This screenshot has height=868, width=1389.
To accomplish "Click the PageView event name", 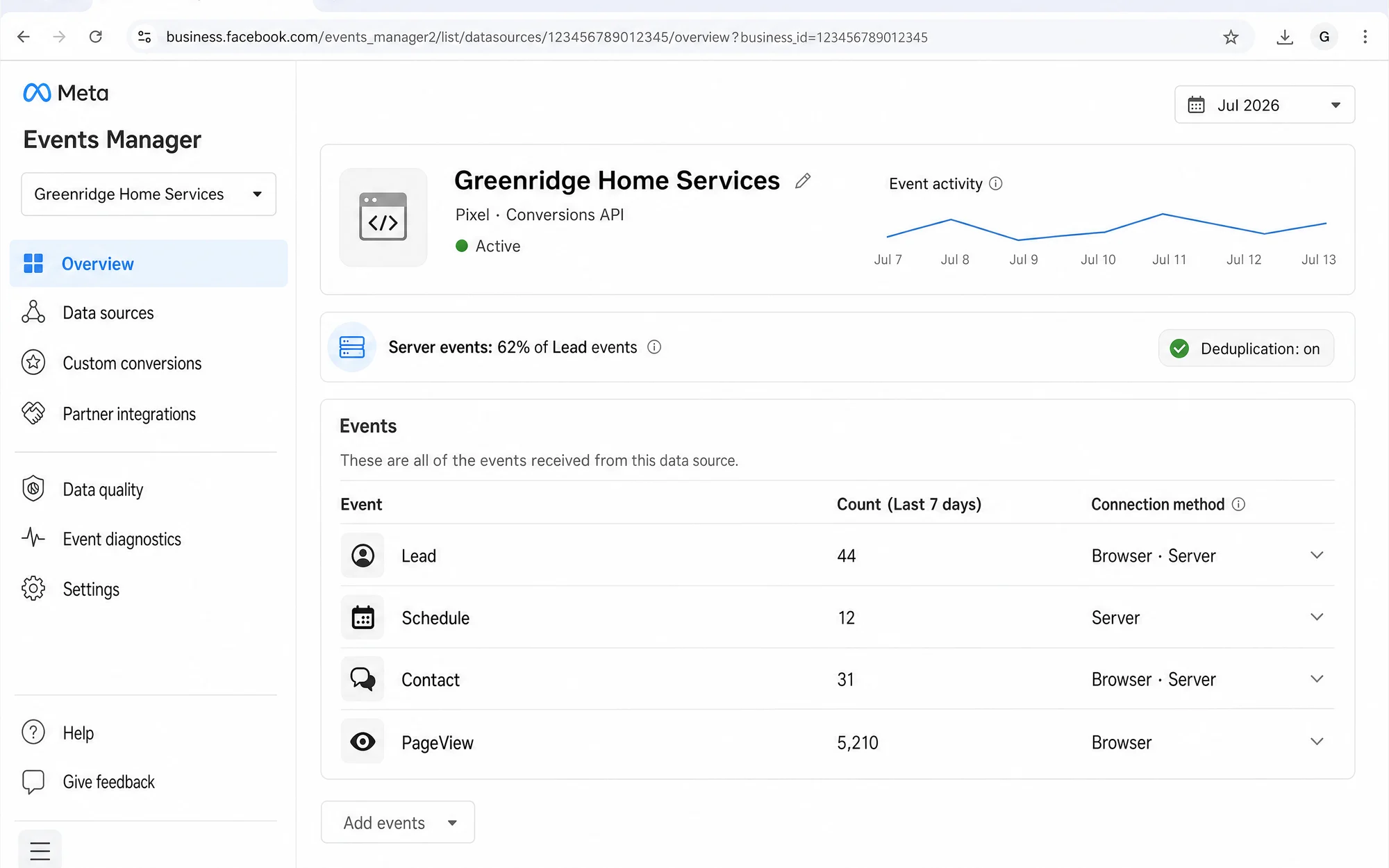I will point(438,743).
